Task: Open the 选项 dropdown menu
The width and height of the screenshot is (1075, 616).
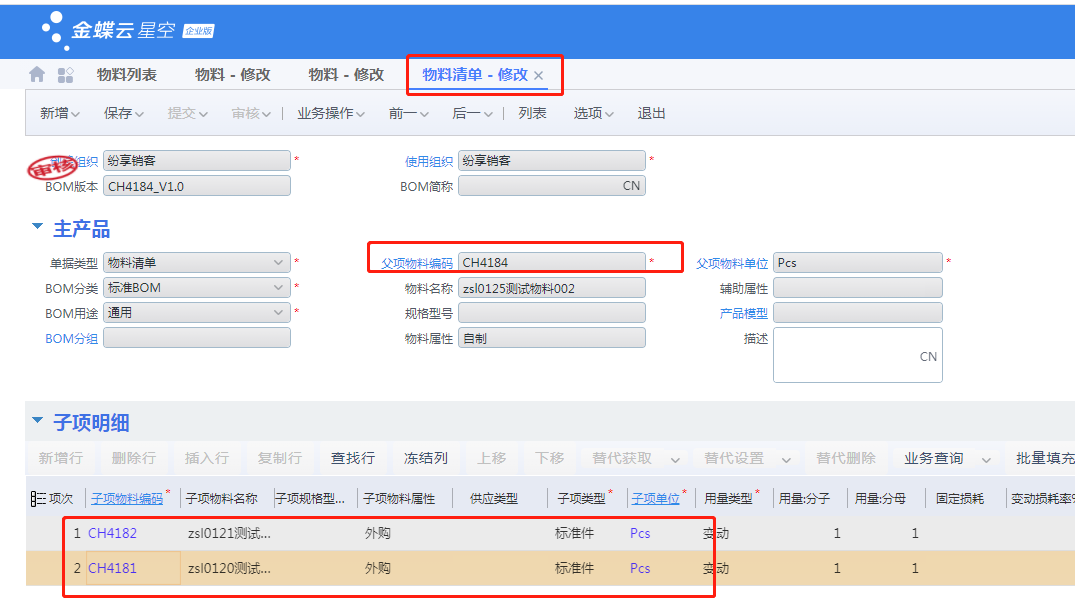Action: tap(593, 113)
